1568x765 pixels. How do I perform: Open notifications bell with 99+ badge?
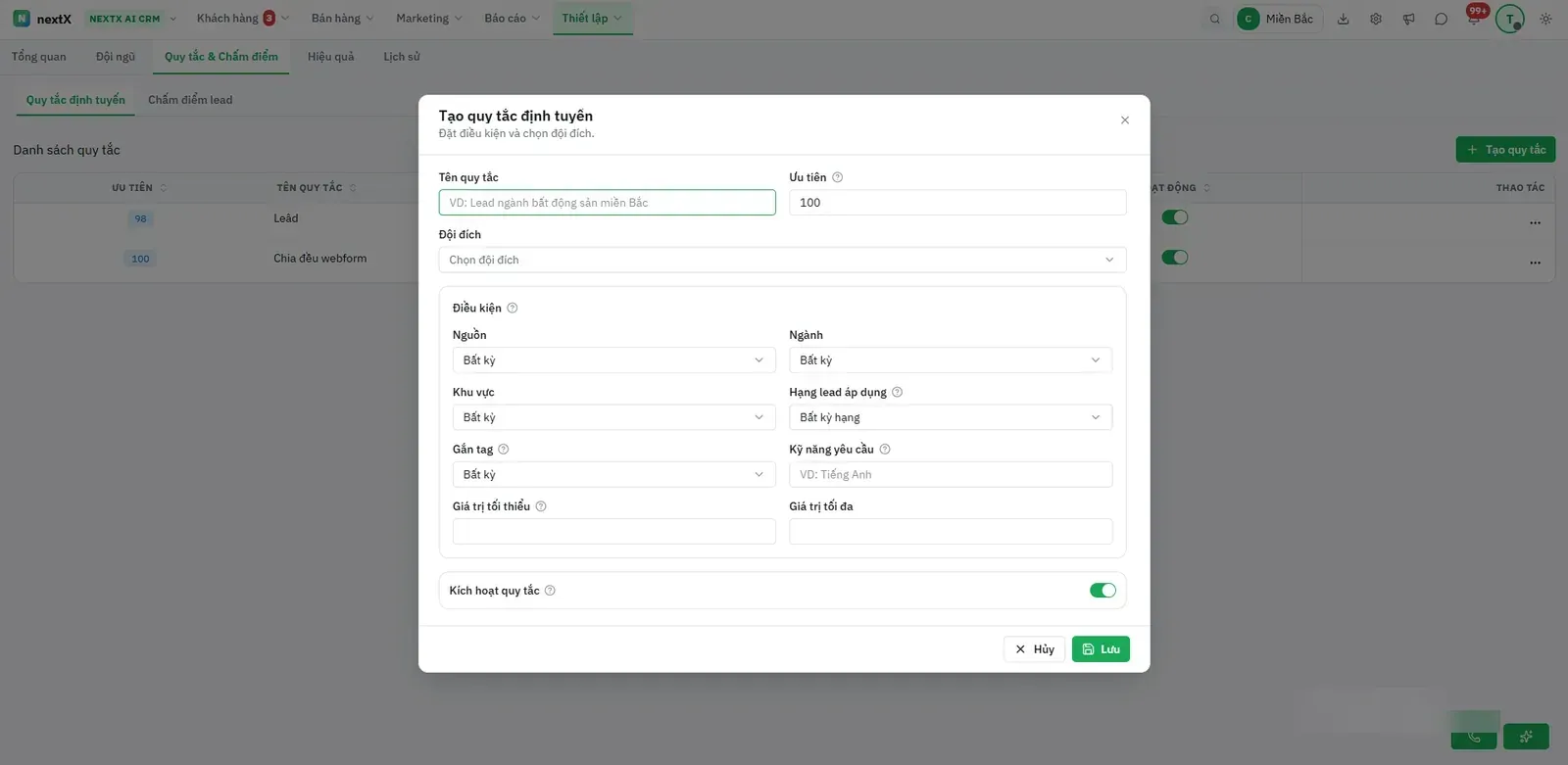pos(1474,19)
